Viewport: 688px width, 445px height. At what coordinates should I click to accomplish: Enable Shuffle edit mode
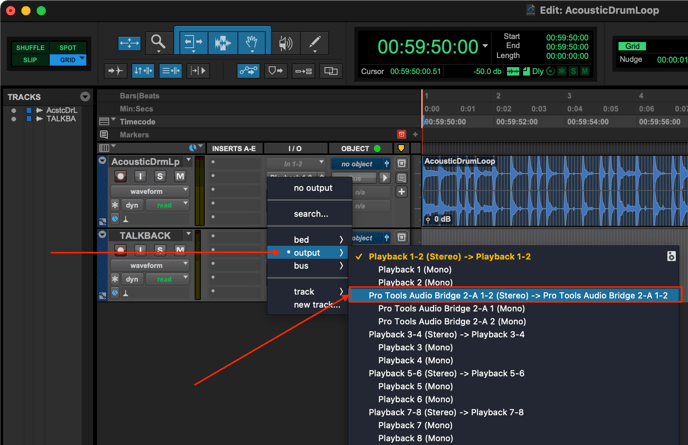coord(30,47)
